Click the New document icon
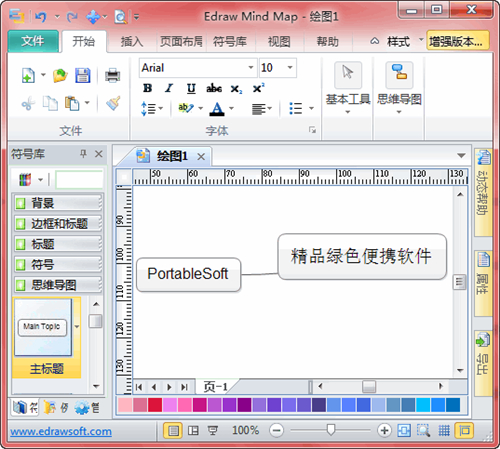500x449 pixels. point(28,75)
